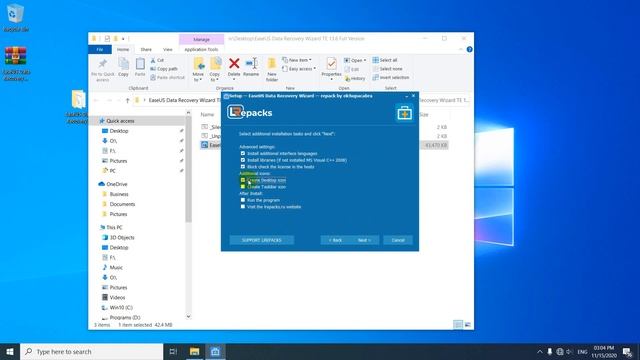The height and width of the screenshot is (360, 640).
Task: Open the Music folder in navigation pane
Action: pyautogui.click(x=116, y=267)
